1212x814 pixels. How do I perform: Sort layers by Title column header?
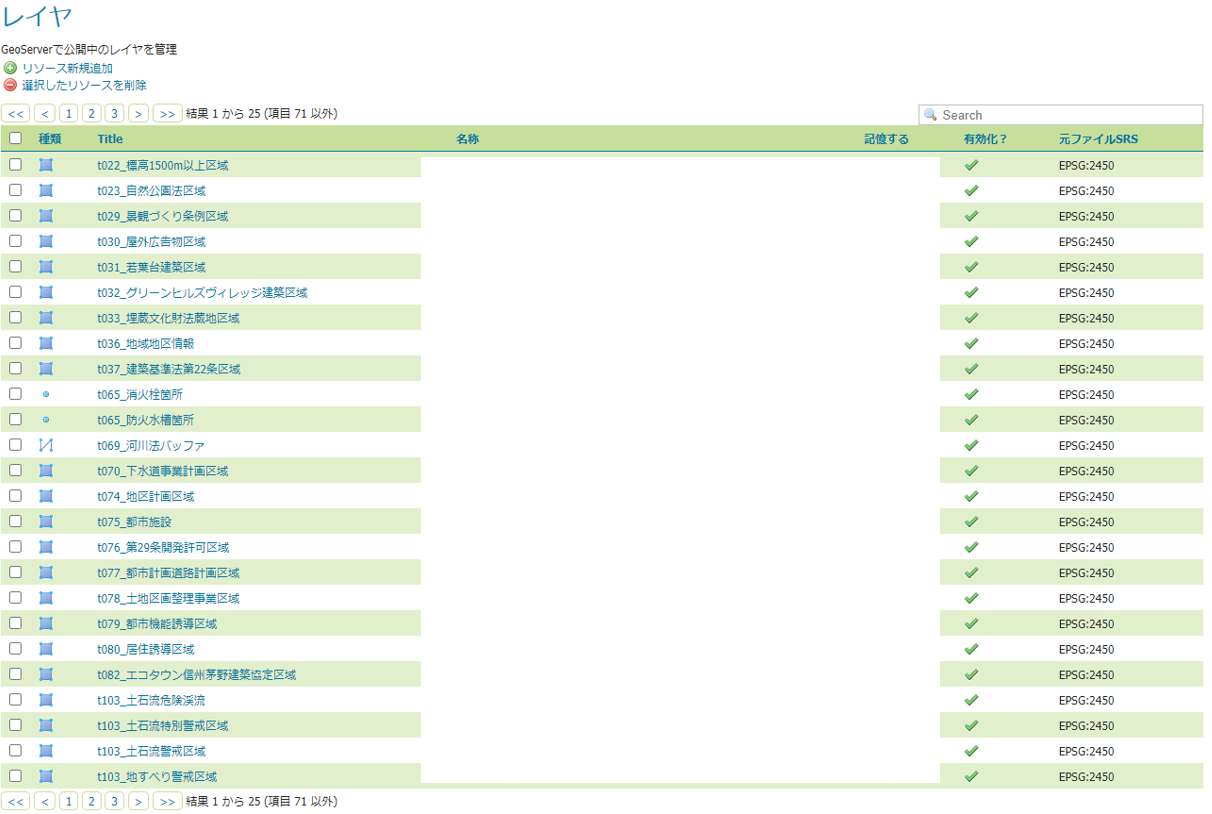coord(110,139)
